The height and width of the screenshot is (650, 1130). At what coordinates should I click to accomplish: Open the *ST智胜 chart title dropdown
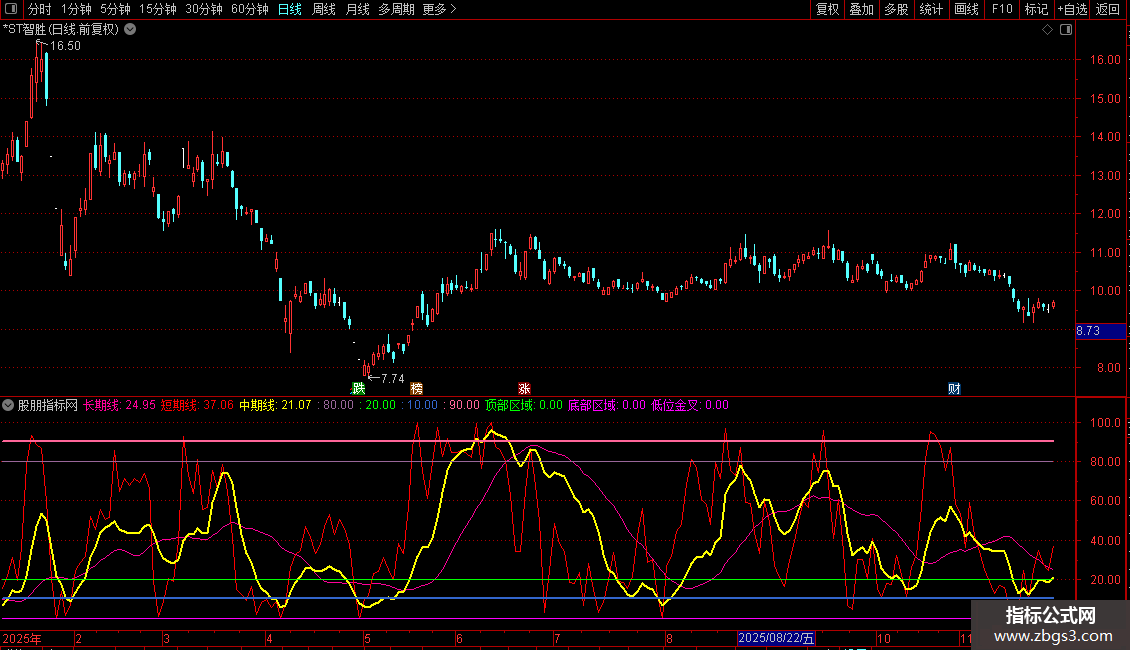coord(131,30)
